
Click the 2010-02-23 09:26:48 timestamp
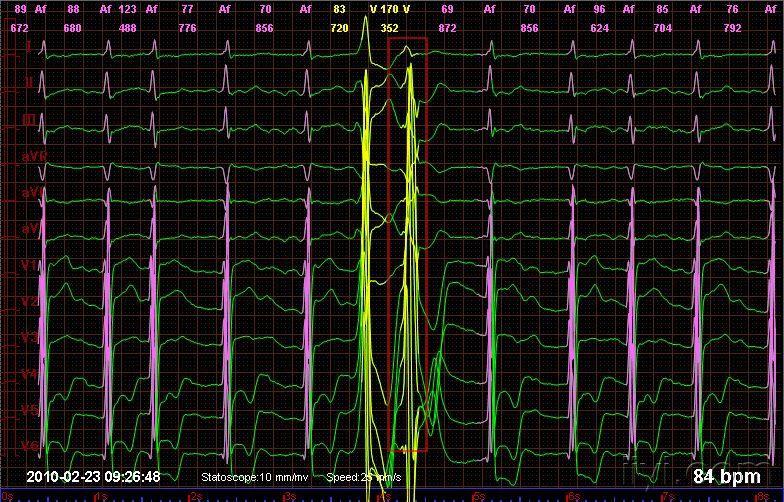pos(93,476)
